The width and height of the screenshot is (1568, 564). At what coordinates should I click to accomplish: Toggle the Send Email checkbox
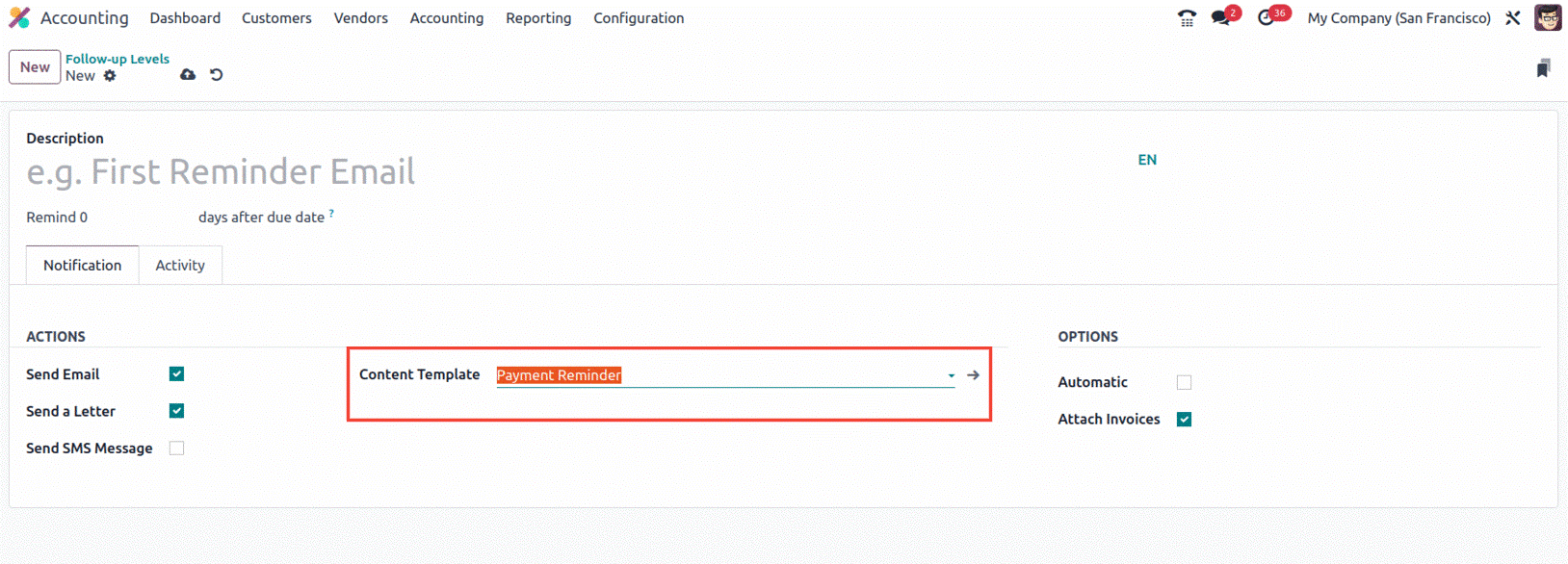coord(176,374)
